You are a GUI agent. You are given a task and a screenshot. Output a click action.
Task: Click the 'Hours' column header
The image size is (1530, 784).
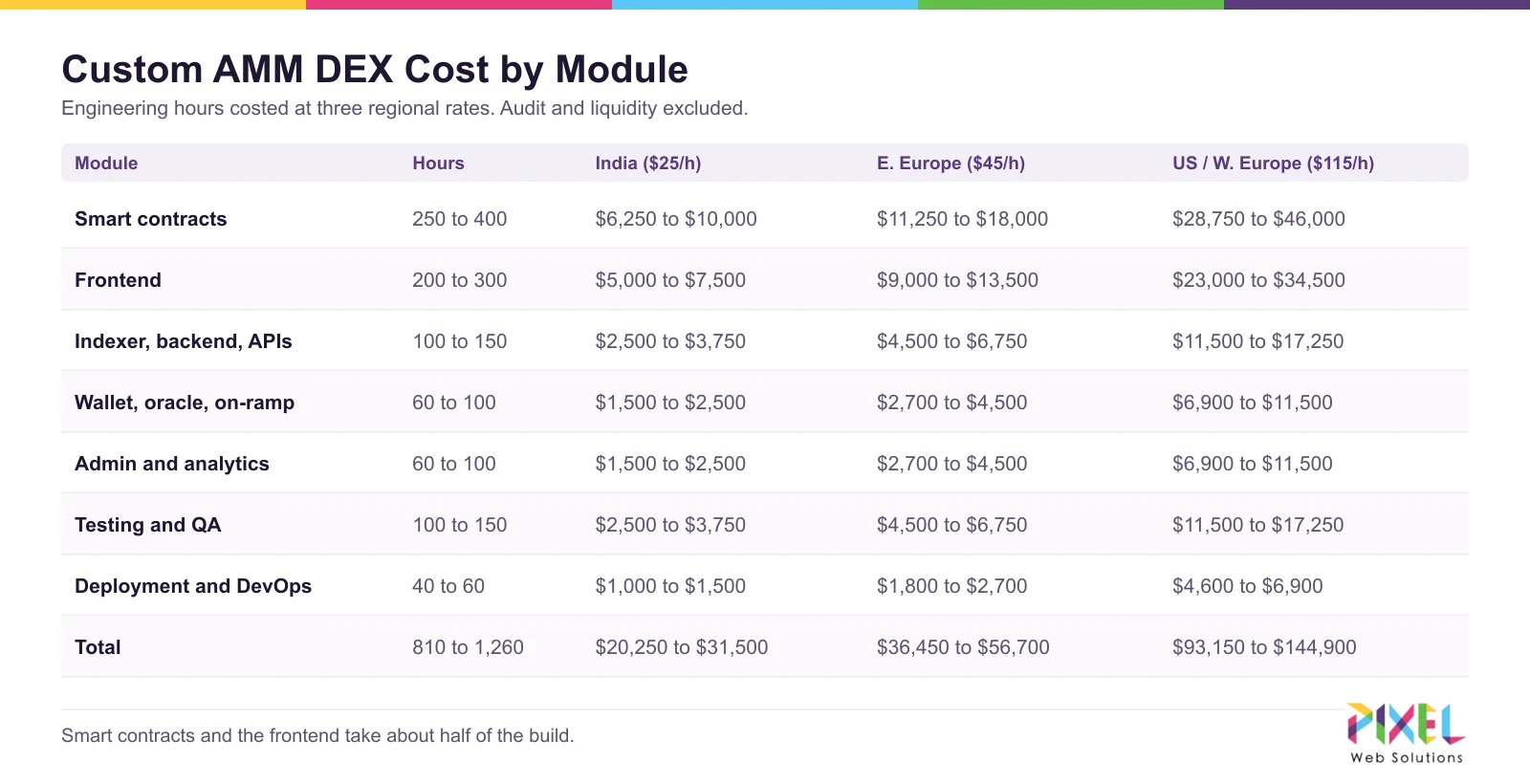click(438, 163)
